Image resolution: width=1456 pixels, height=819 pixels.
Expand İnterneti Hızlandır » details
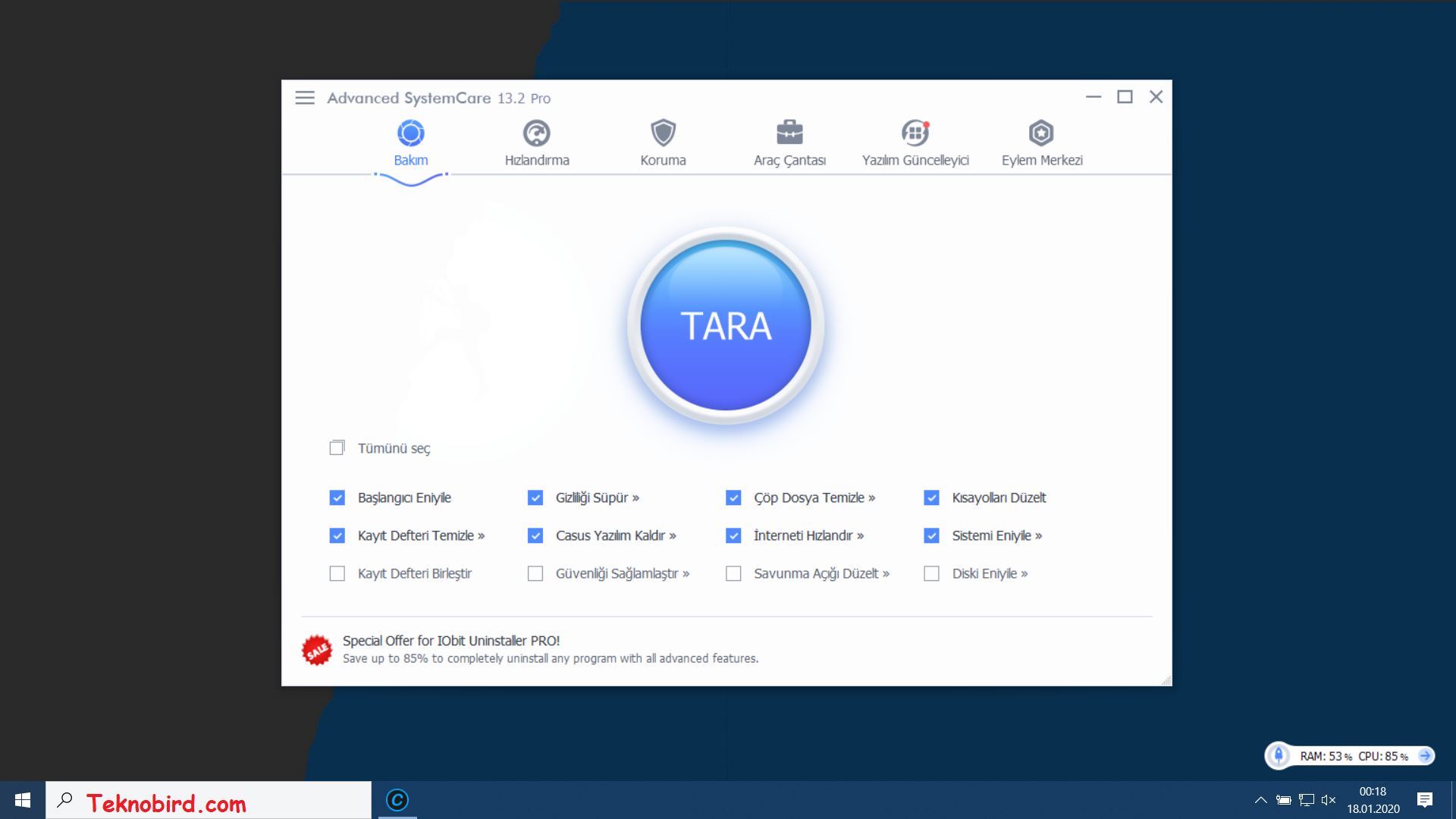860,536
